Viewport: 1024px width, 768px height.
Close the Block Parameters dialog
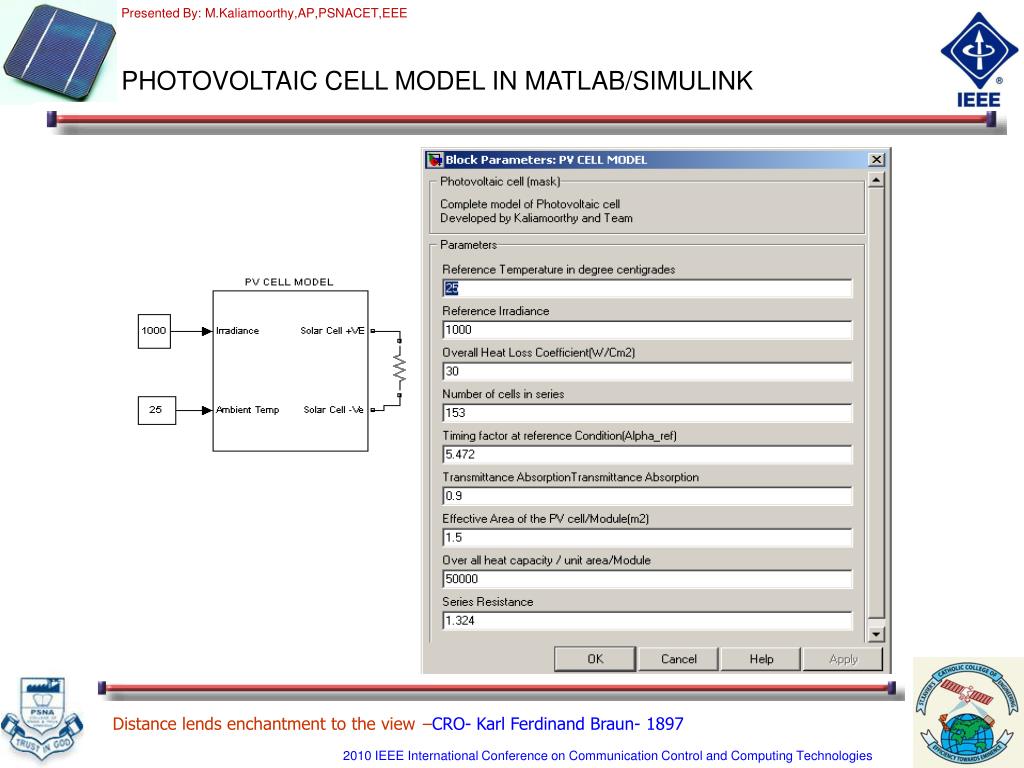coord(876,159)
